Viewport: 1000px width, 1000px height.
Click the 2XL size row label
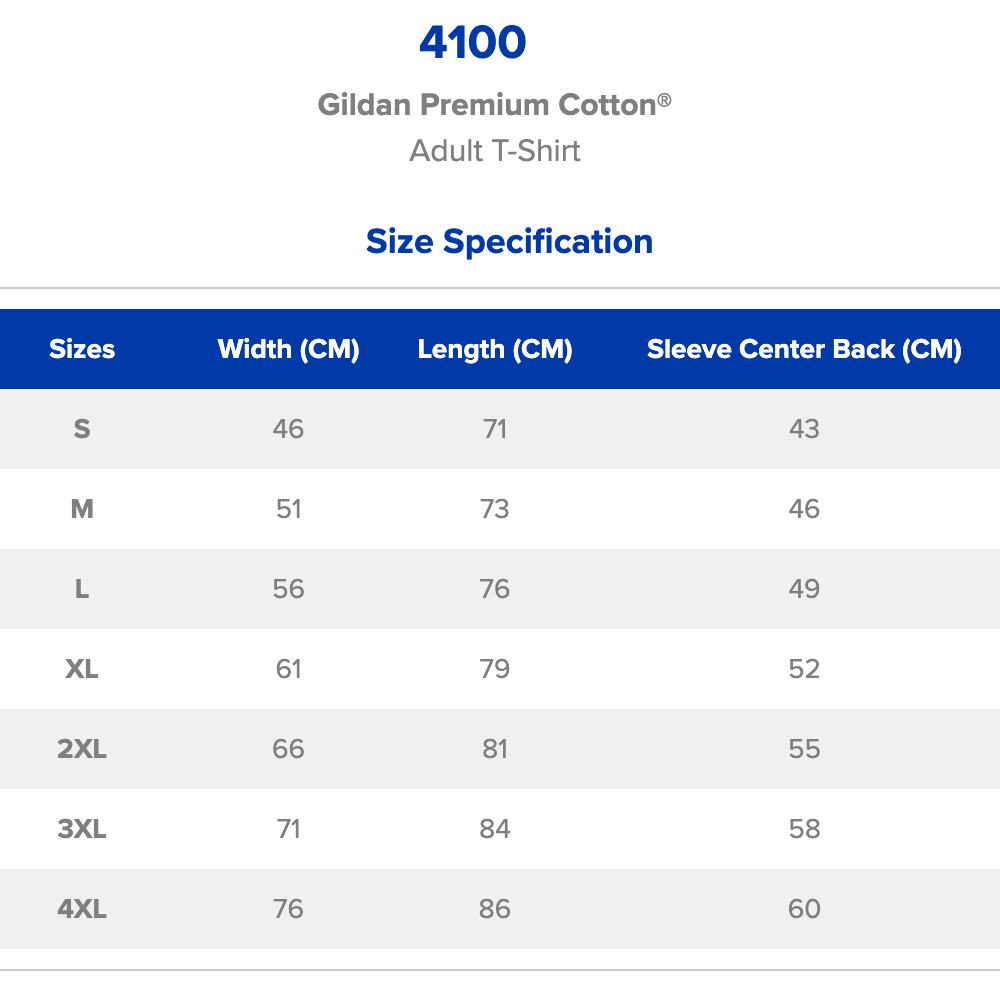pyautogui.click(x=82, y=749)
